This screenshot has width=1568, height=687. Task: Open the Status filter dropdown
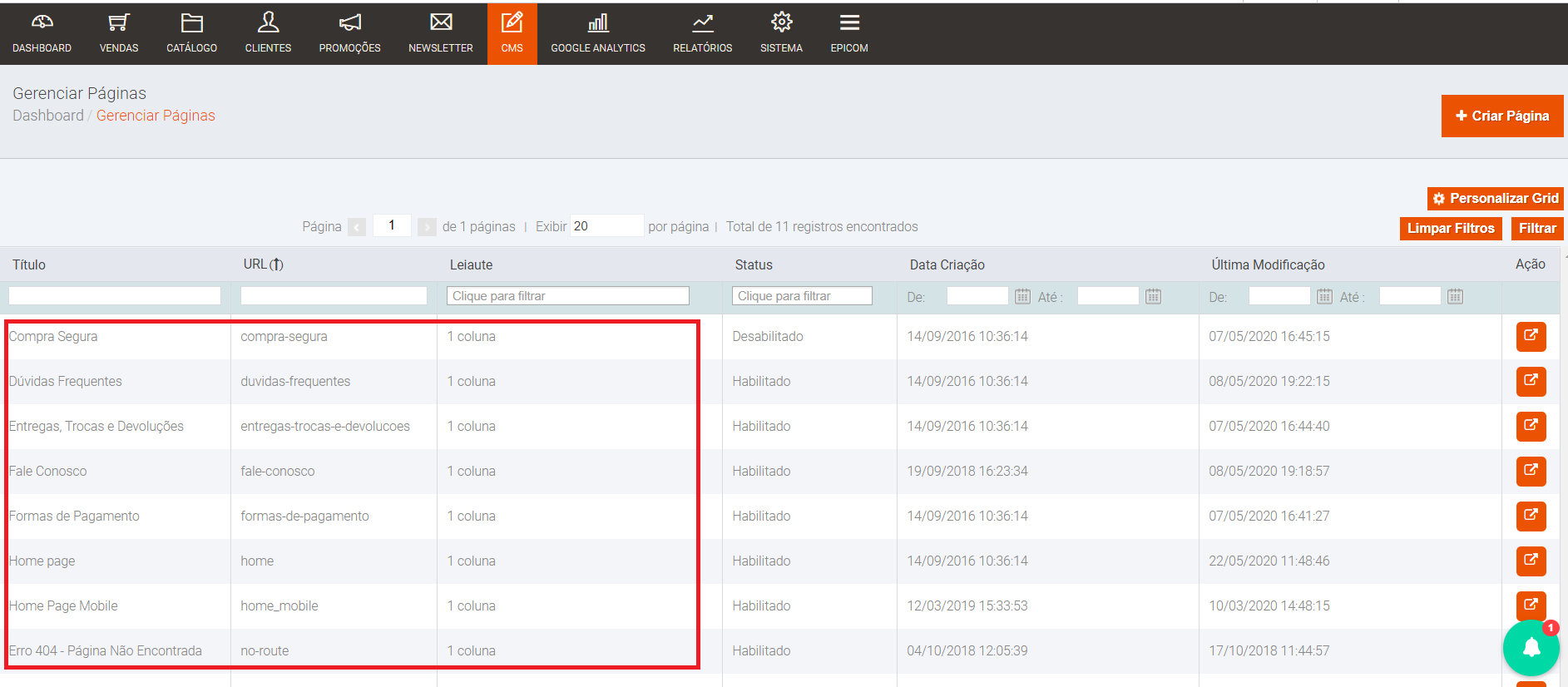801,296
